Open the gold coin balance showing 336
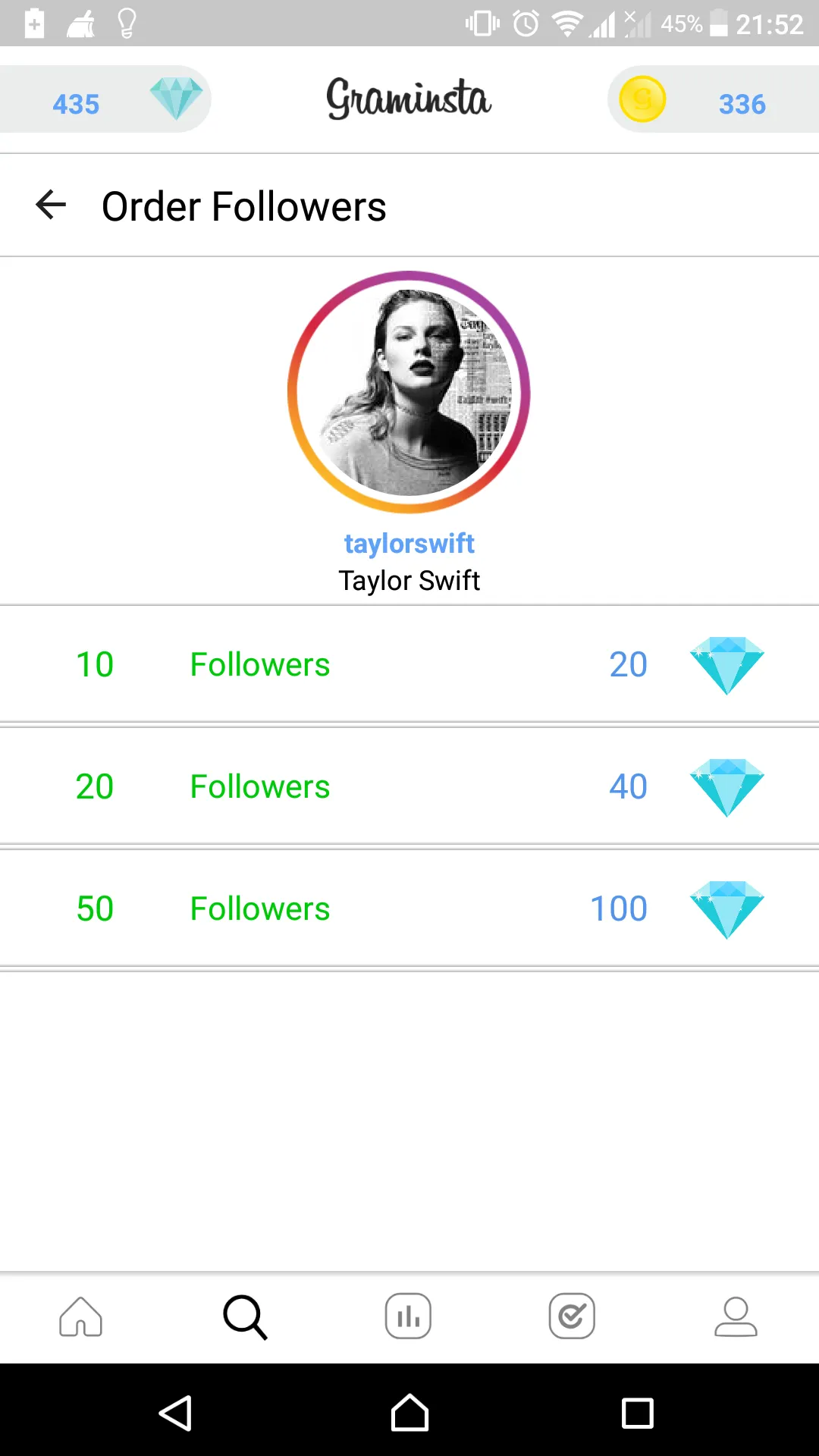819x1456 pixels. coord(714,99)
